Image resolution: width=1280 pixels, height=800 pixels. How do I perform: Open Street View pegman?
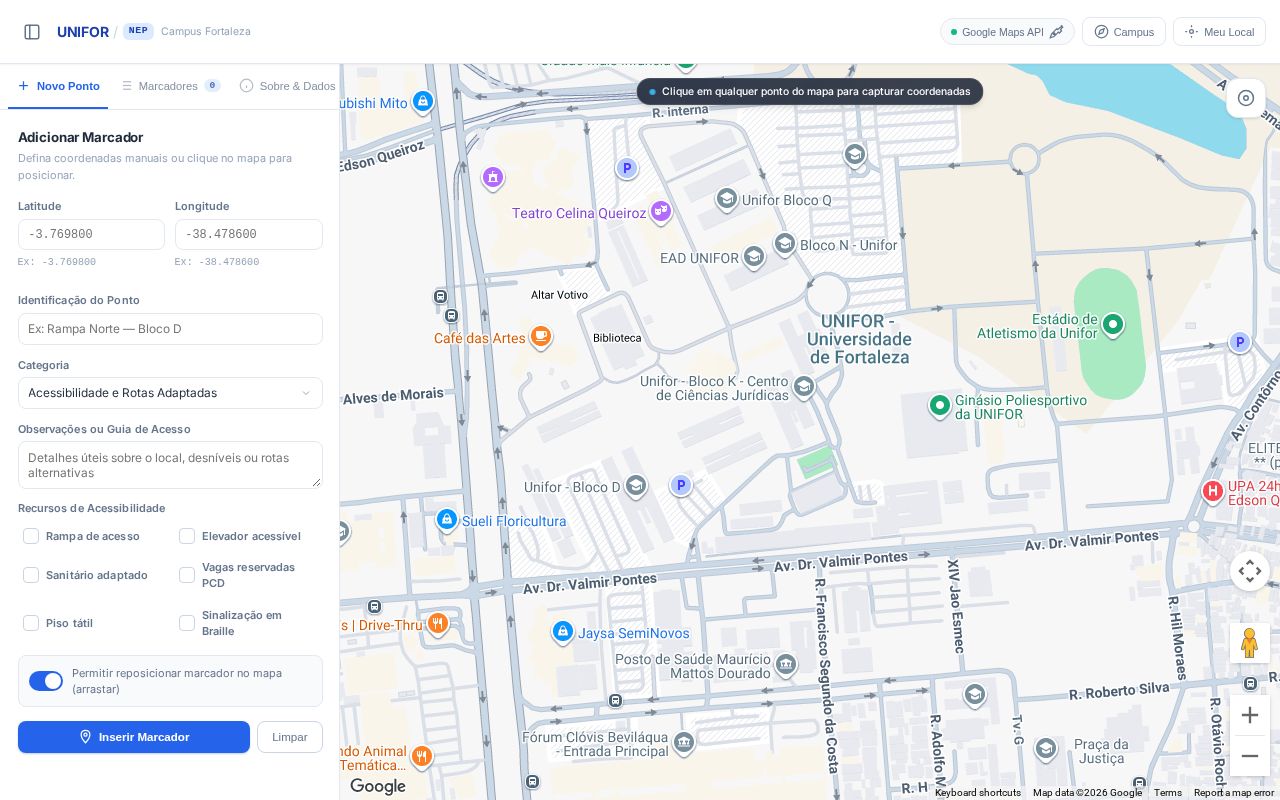(1249, 643)
